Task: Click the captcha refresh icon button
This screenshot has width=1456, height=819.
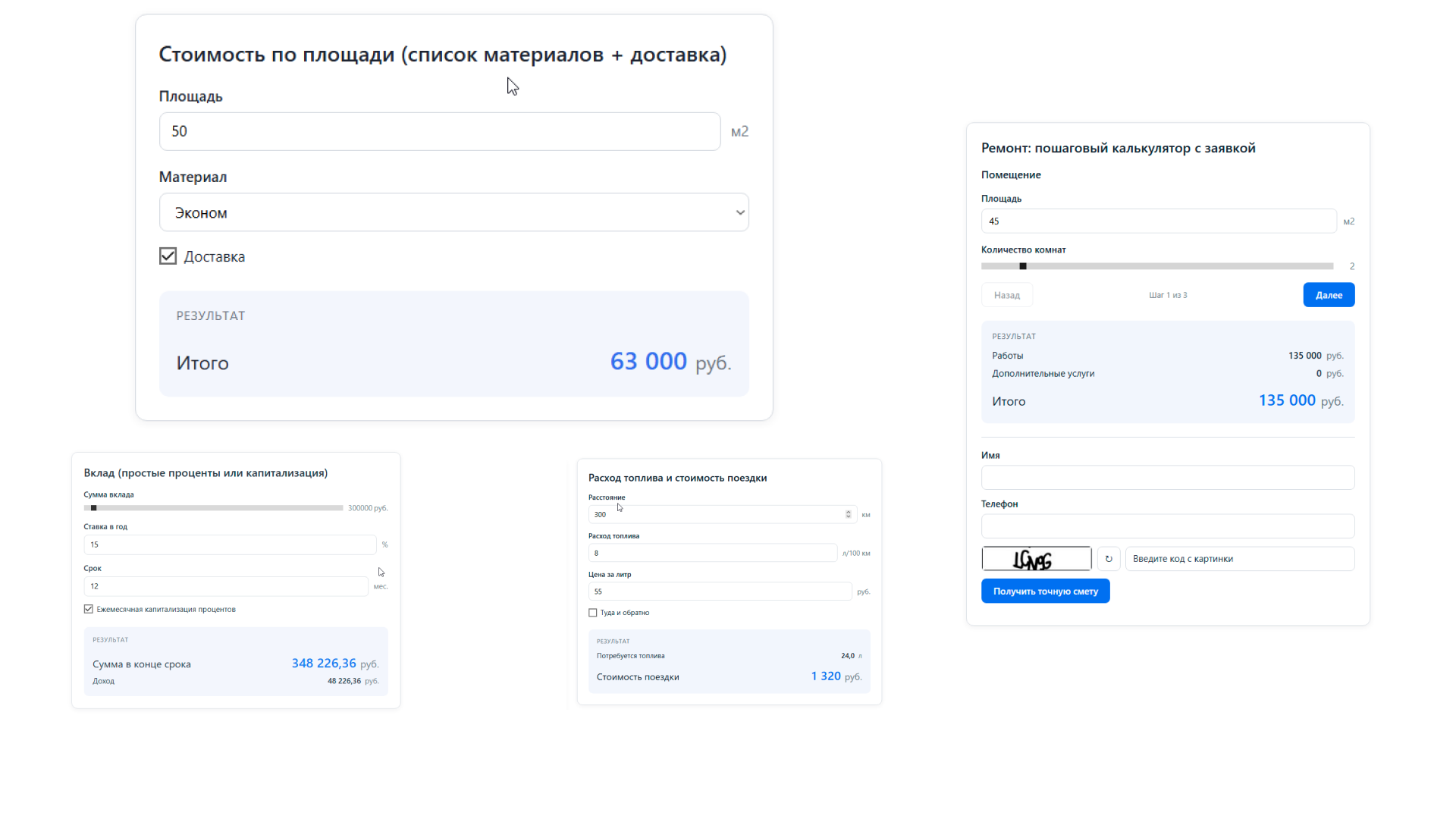Action: point(1109,559)
